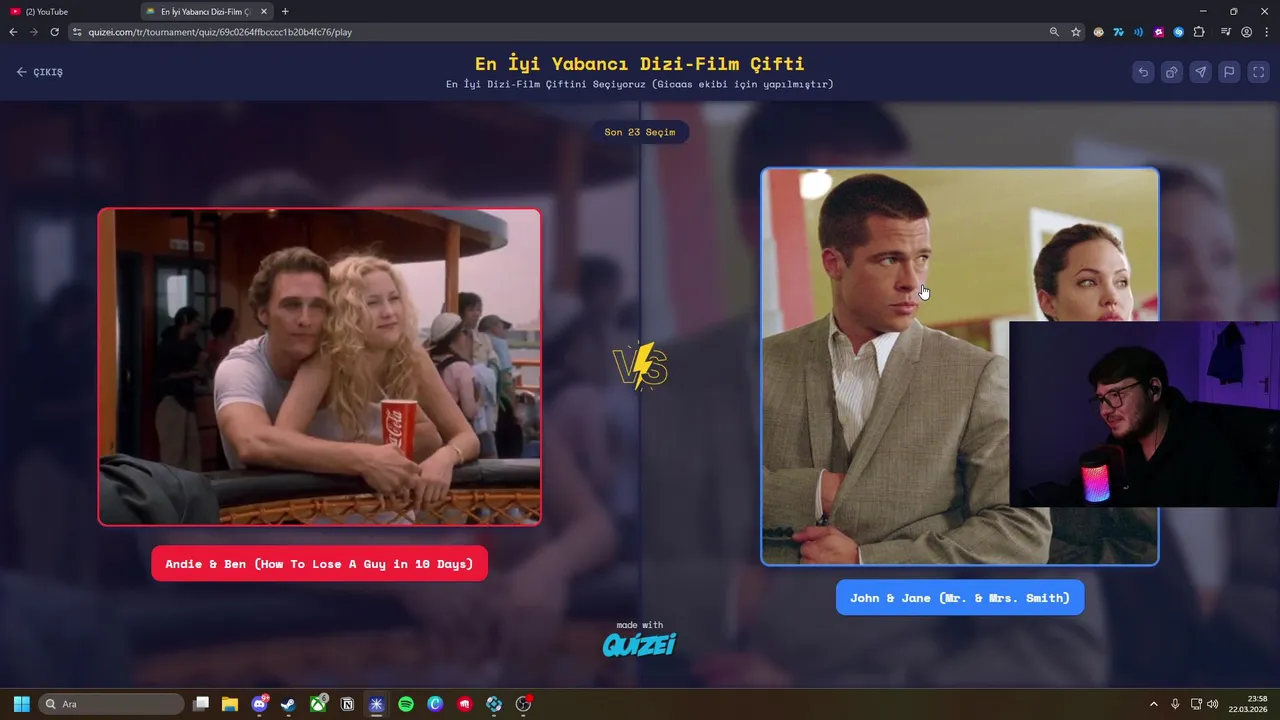Open File Explorer from the taskbar
This screenshot has height=720, width=1280.
[230, 704]
